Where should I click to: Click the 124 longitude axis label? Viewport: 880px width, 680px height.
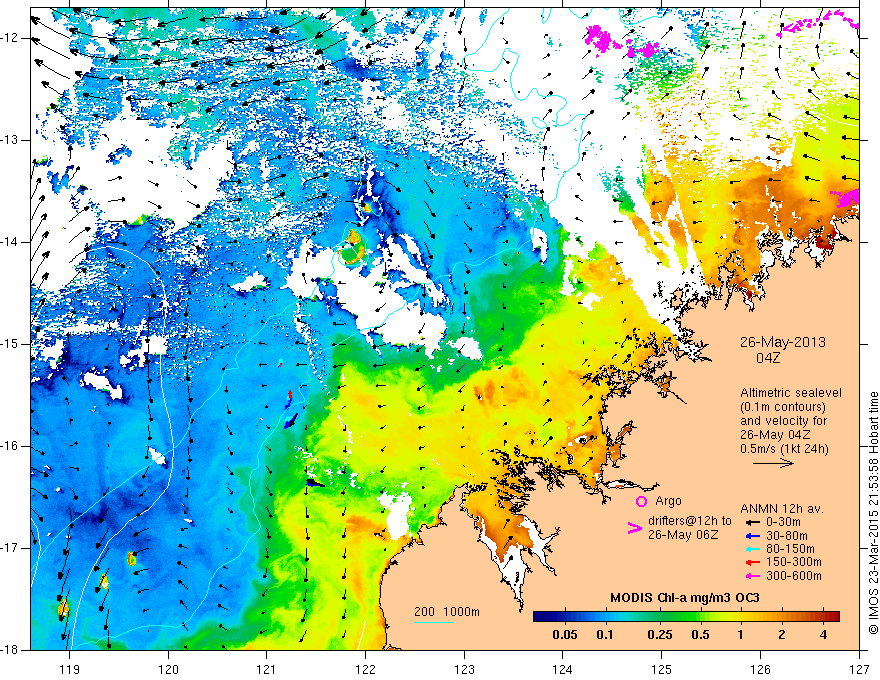(x=563, y=669)
